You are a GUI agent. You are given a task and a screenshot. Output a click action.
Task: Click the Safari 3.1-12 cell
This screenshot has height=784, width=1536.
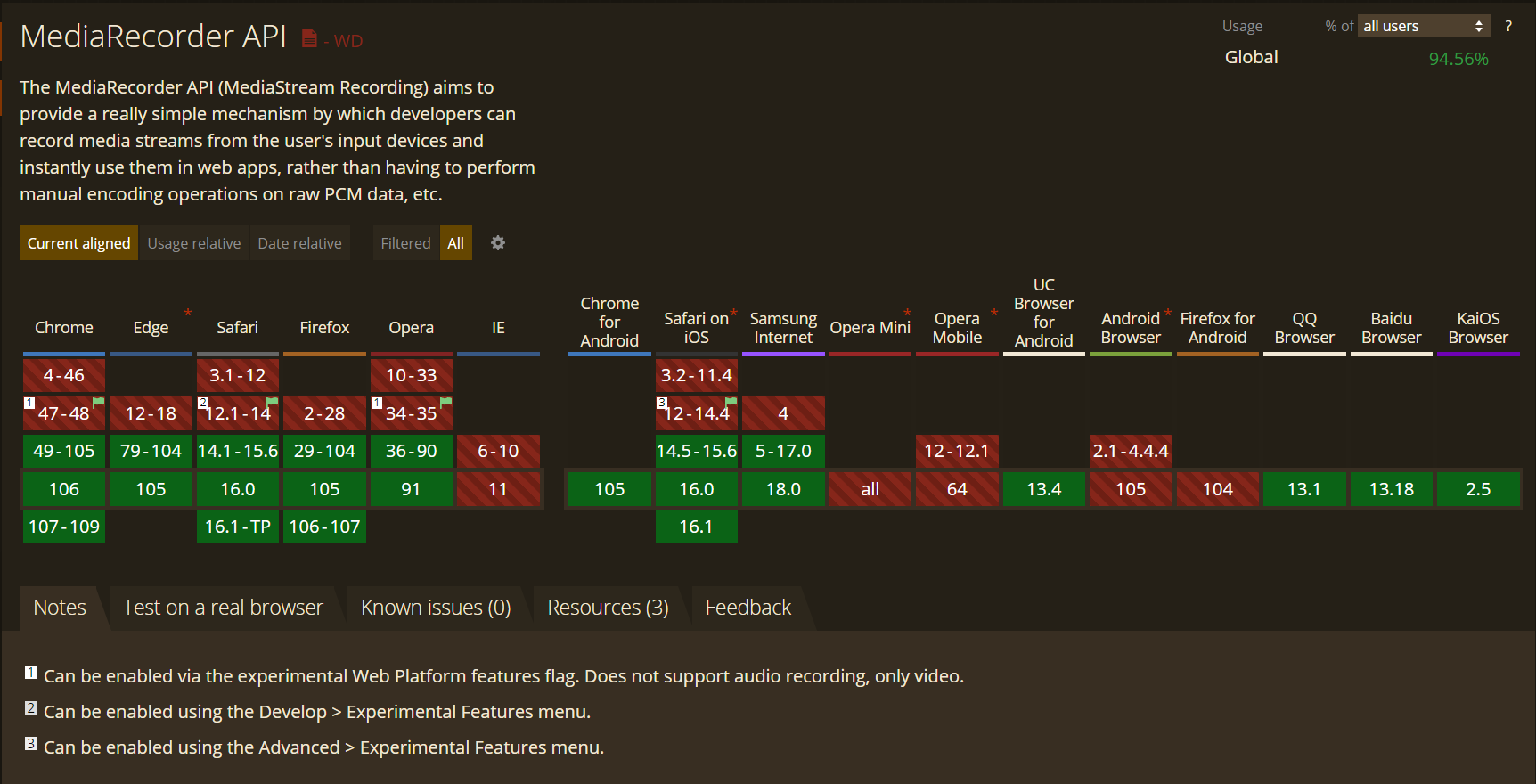[x=238, y=375]
